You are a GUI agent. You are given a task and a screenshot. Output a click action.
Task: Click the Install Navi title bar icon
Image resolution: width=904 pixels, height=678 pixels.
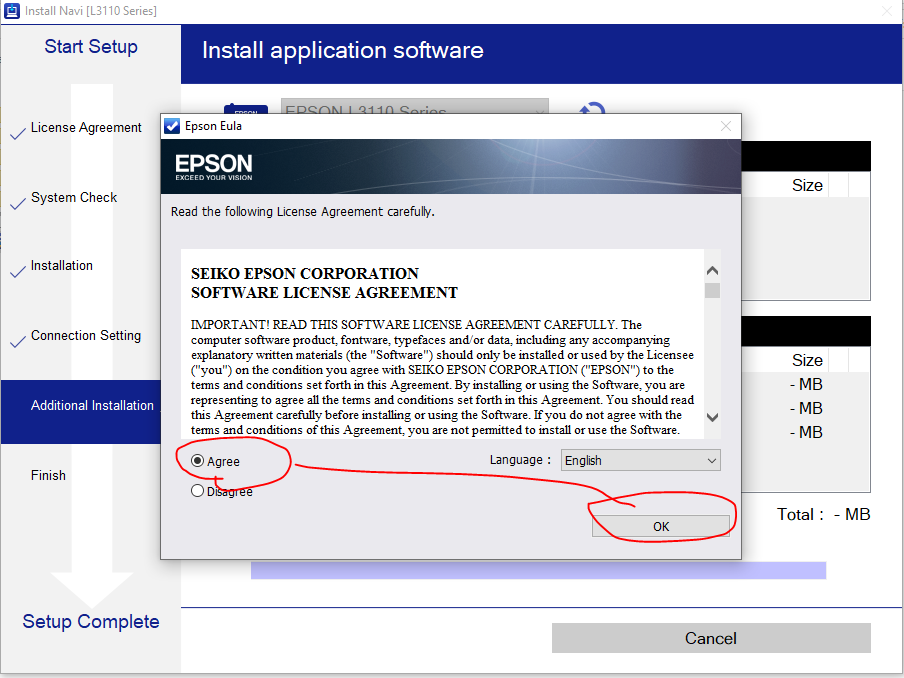pyautogui.click(x=12, y=10)
